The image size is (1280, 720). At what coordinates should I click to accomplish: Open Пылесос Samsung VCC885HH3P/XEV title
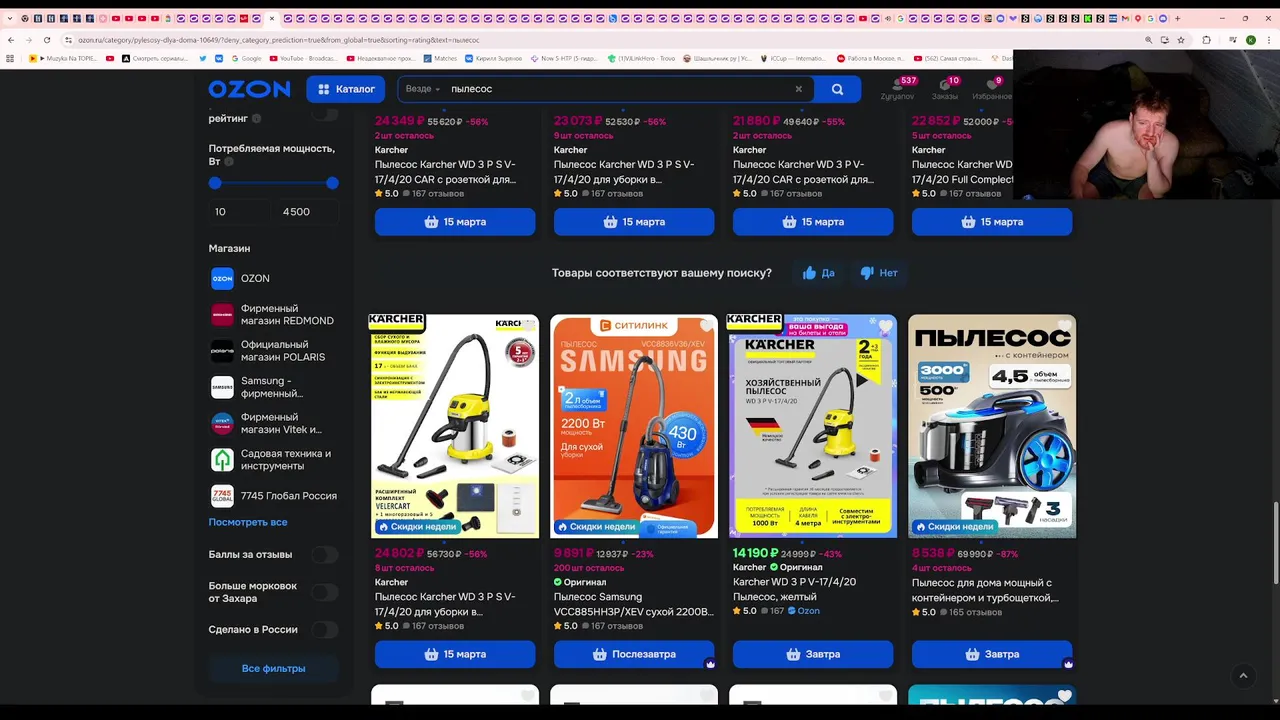[x=634, y=604]
